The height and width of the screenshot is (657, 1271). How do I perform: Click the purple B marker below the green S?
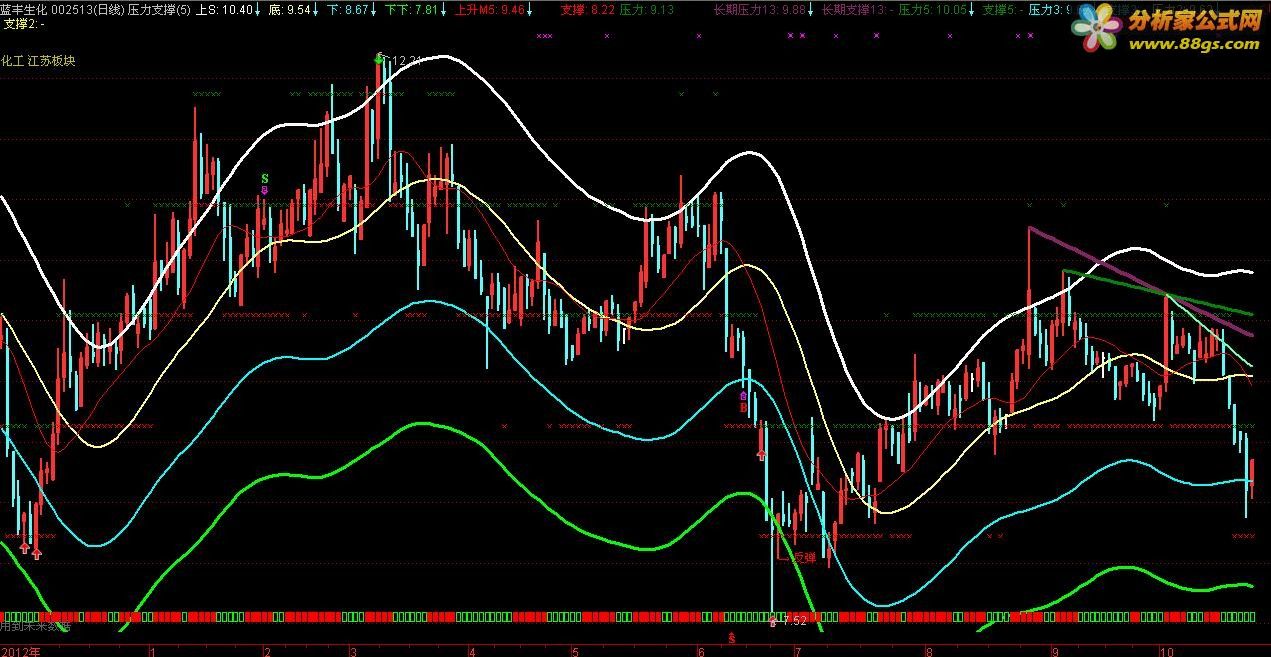point(264,189)
